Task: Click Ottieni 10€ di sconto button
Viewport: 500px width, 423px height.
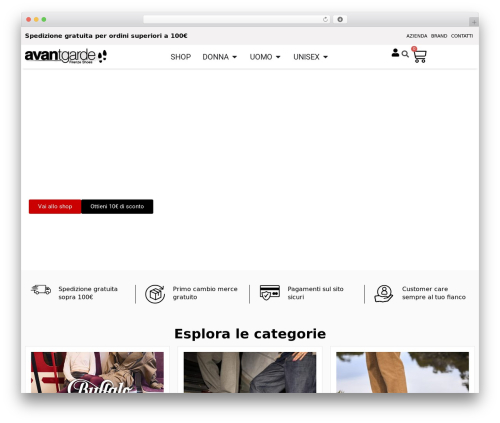Action: [x=117, y=207]
